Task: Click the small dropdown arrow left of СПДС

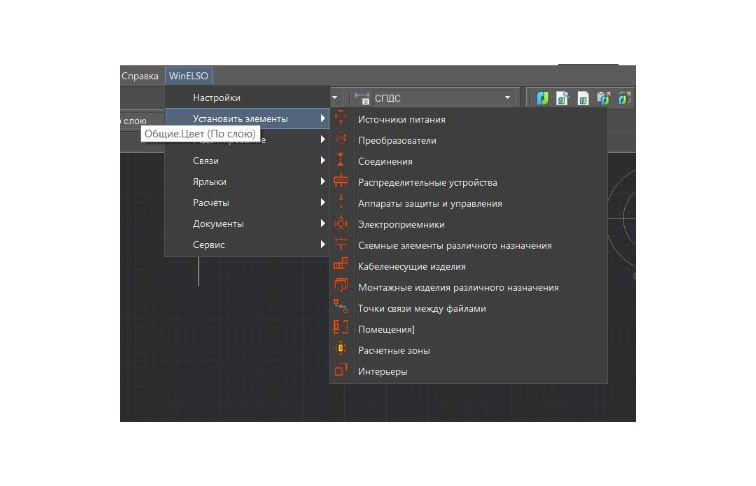Action: point(335,98)
